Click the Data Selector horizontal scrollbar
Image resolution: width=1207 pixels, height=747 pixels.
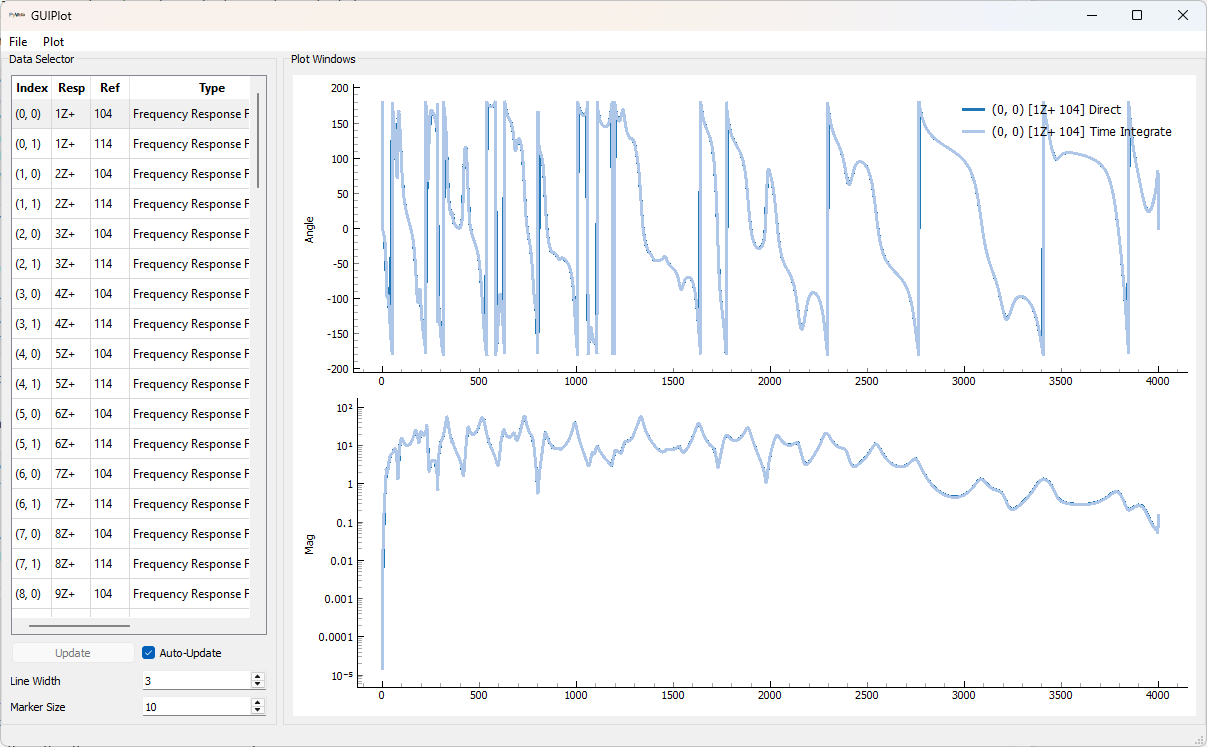pos(80,626)
